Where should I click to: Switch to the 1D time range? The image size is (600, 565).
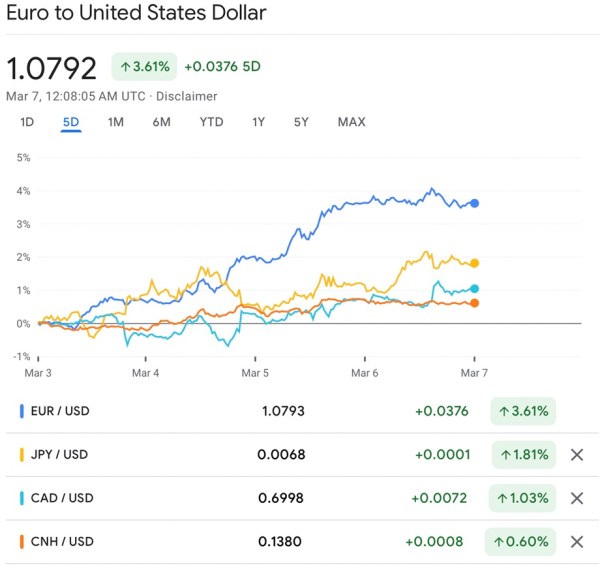pyautogui.click(x=27, y=122)
